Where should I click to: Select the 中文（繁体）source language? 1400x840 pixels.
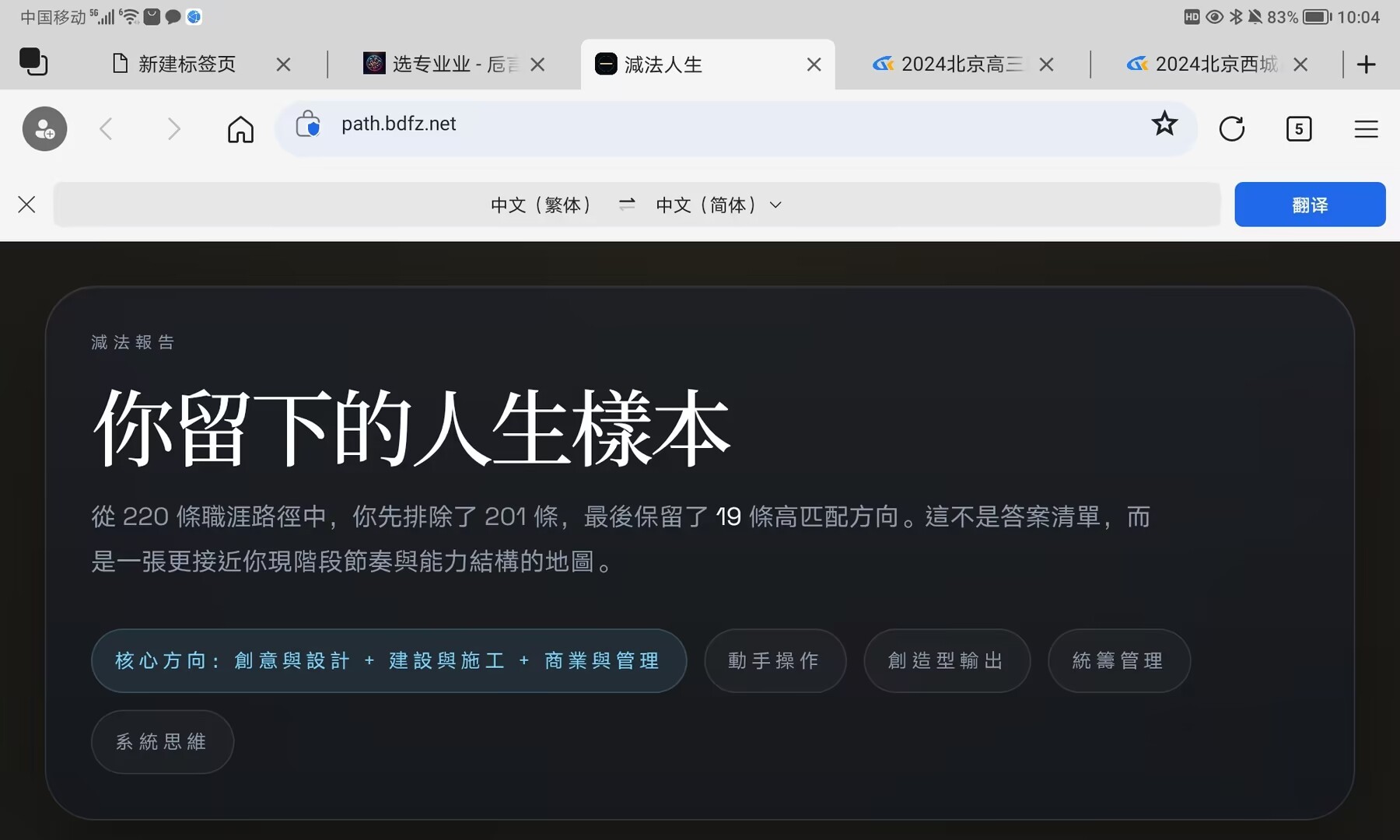click(541, 205)
